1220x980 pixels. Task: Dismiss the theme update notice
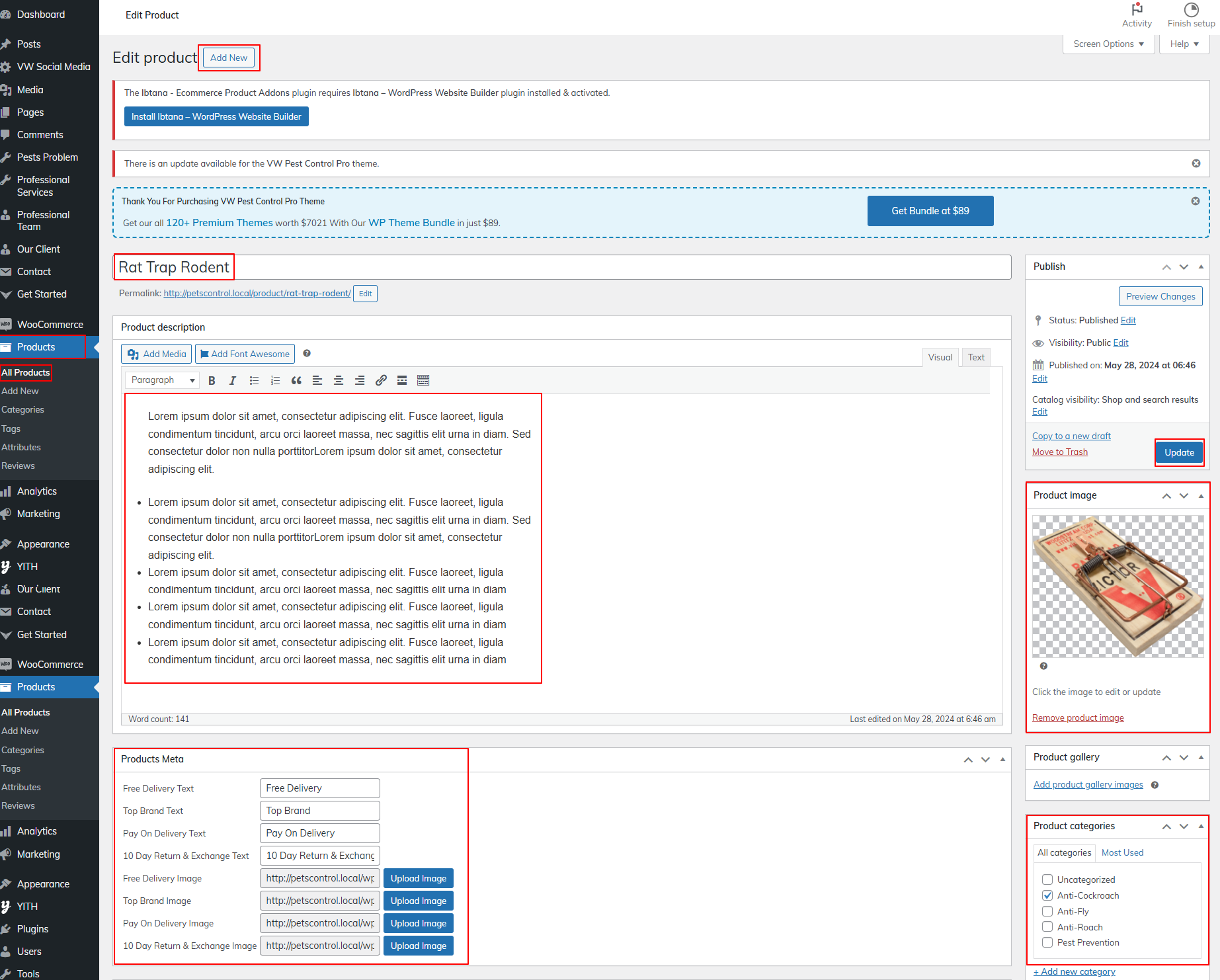click(1196, 163)
